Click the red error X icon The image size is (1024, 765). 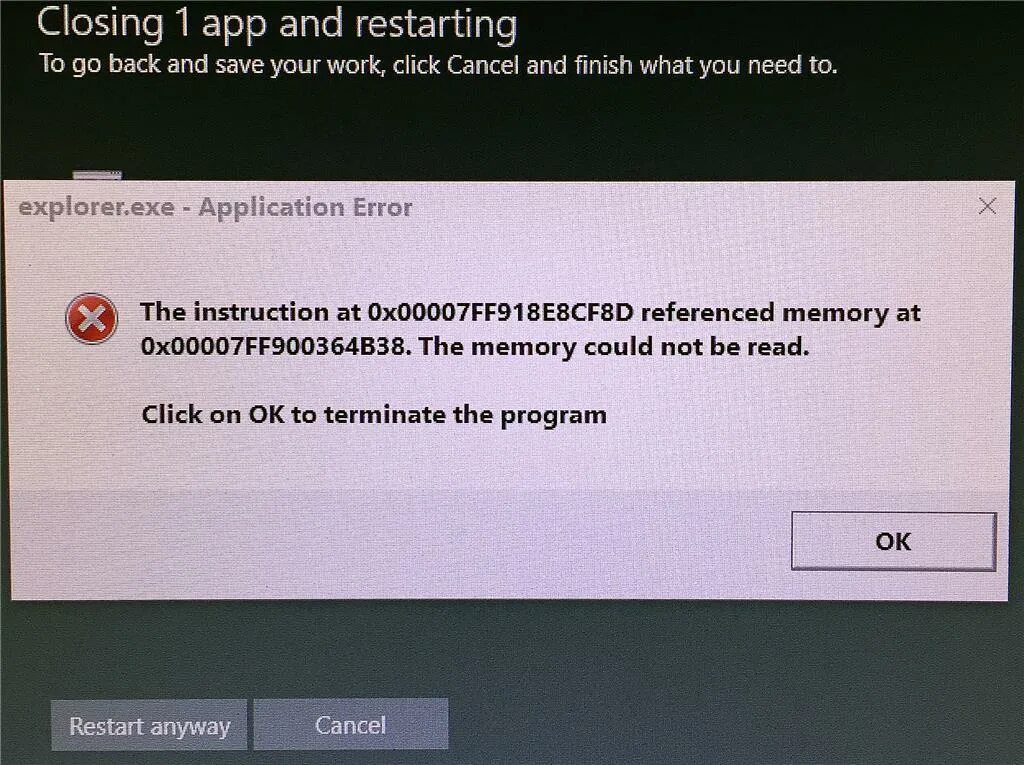tap(91, 319)
